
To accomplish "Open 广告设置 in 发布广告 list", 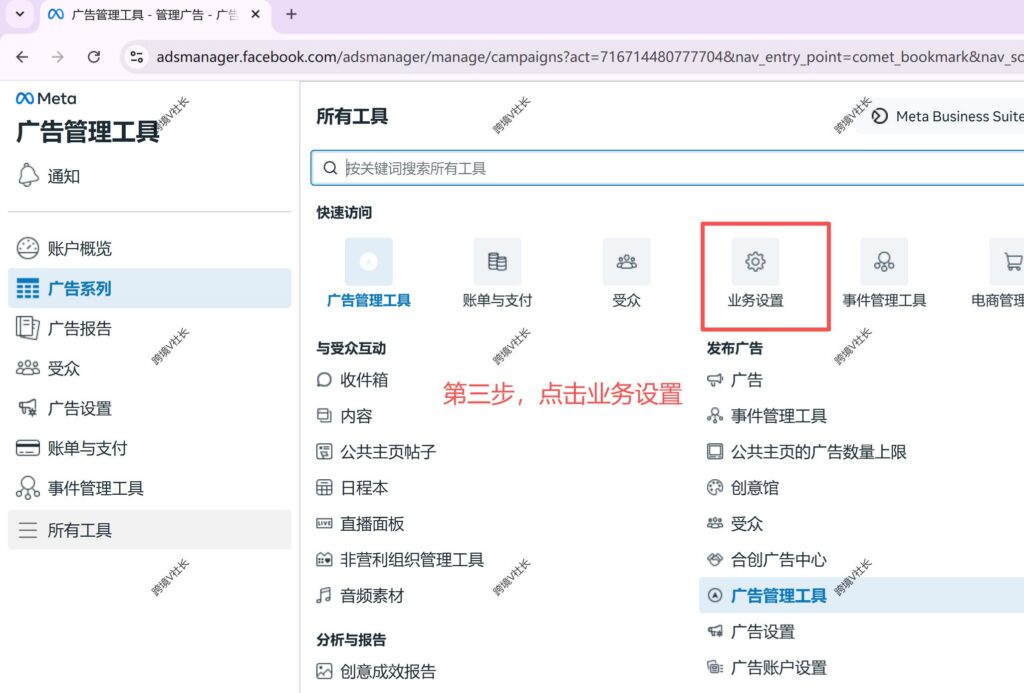I will tap(751, 632).
